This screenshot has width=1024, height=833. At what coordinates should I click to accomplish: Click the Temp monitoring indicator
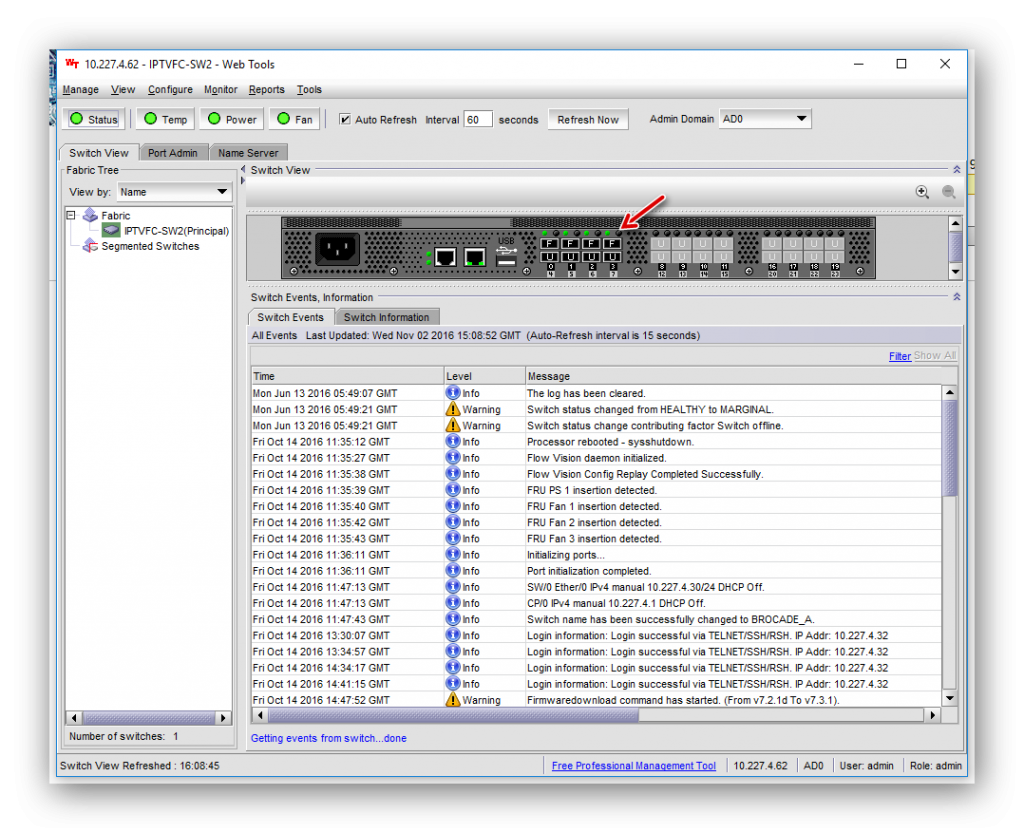coord(164,118)
